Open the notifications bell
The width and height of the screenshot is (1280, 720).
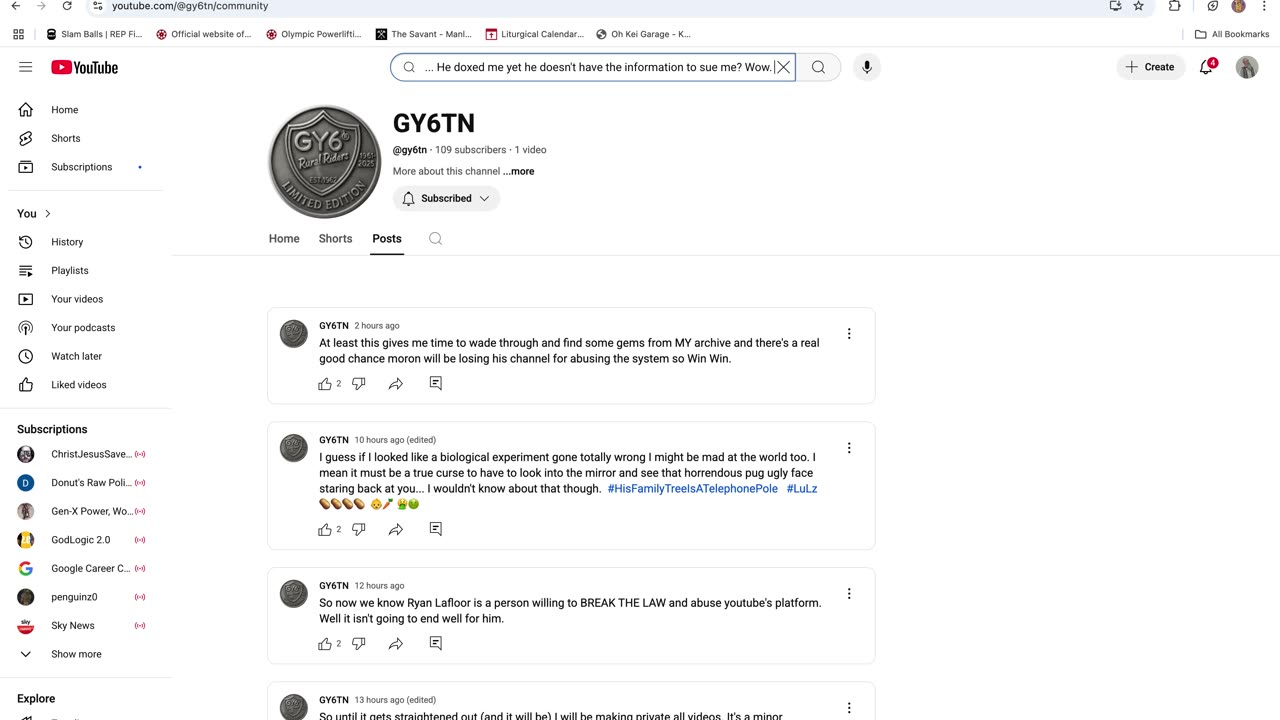(1207, 67)
